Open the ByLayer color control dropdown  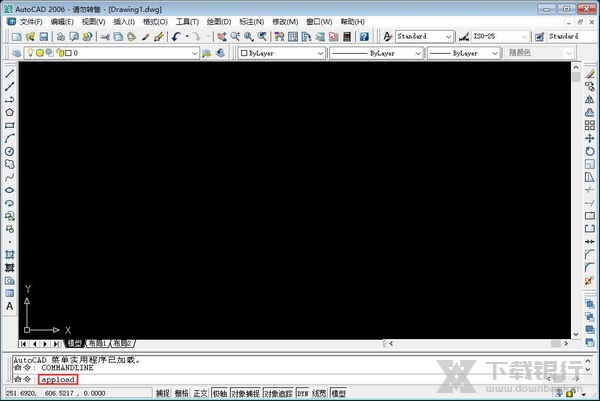pos(281,53)
